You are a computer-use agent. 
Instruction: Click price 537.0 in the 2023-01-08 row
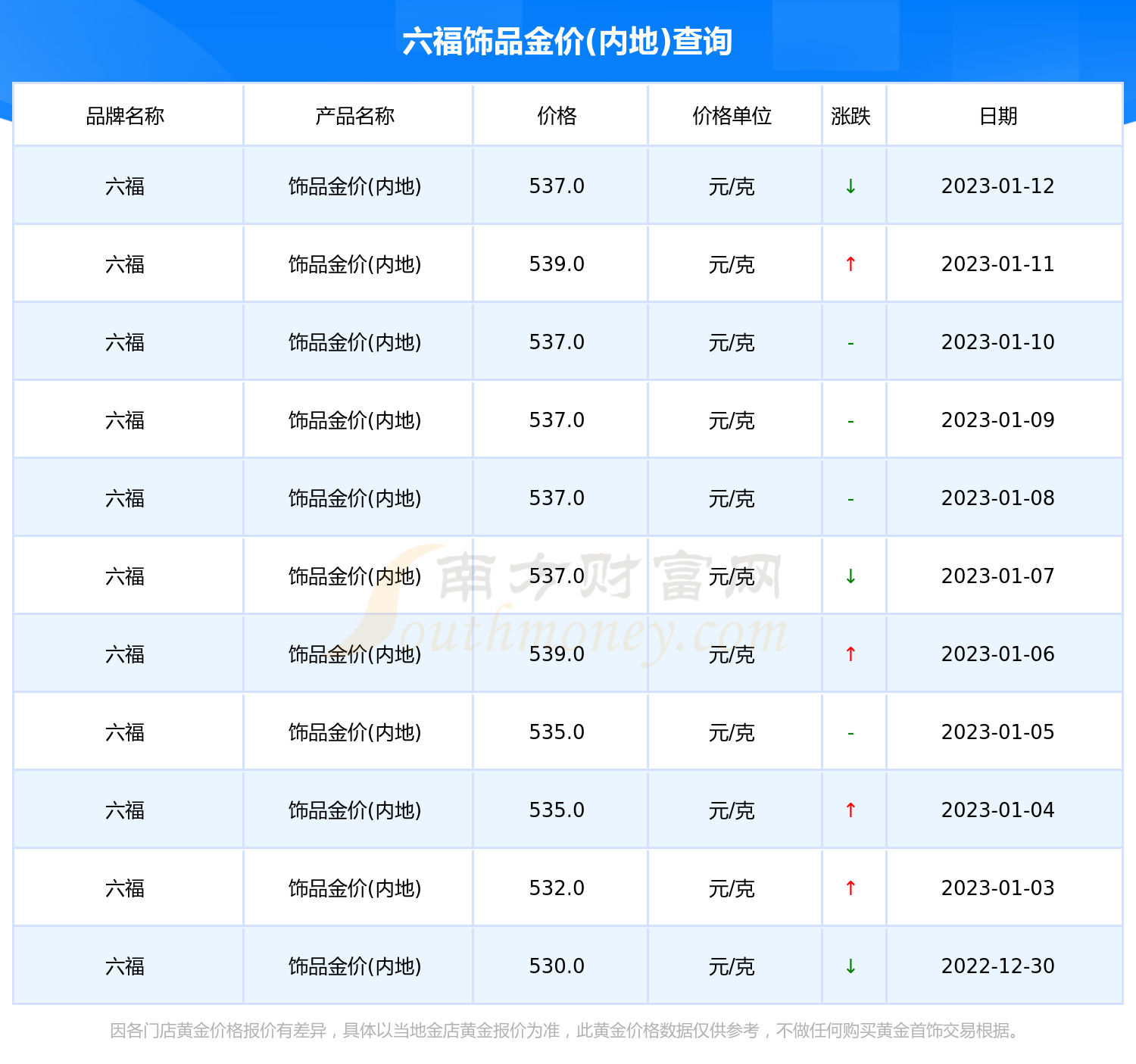[x=557, y=498]
